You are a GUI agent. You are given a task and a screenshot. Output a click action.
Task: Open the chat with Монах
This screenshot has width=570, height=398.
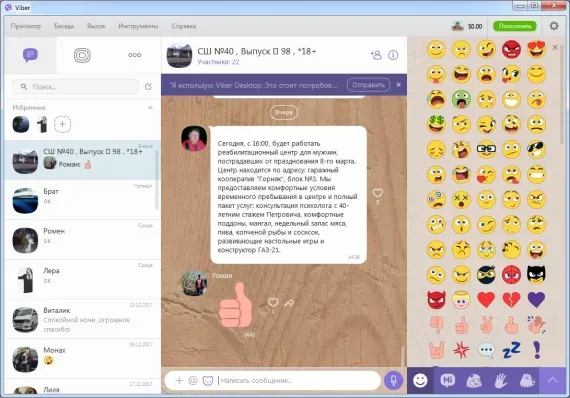[x=82, y=359]
